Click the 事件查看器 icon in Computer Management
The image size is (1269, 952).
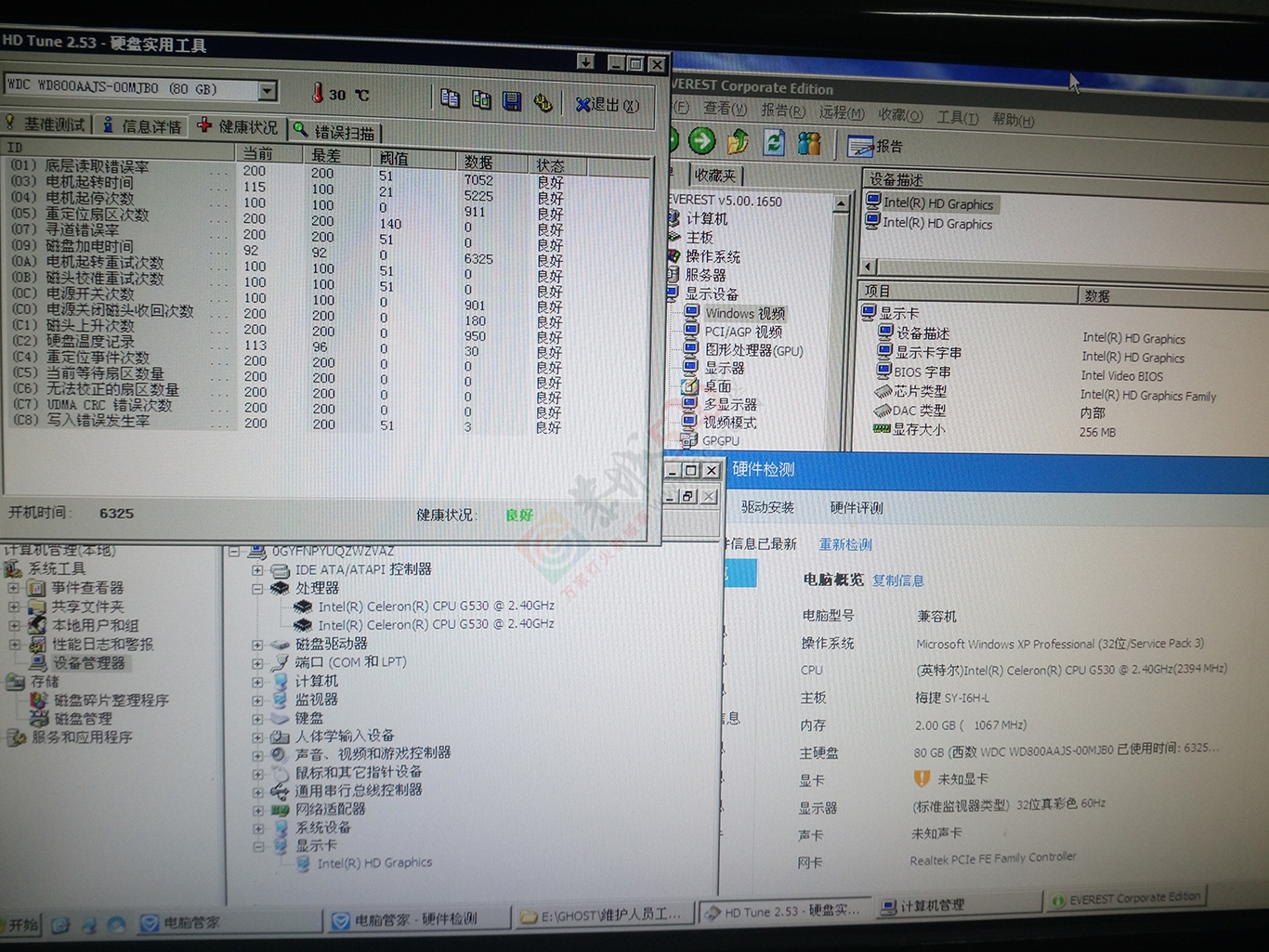click(36, 588)
